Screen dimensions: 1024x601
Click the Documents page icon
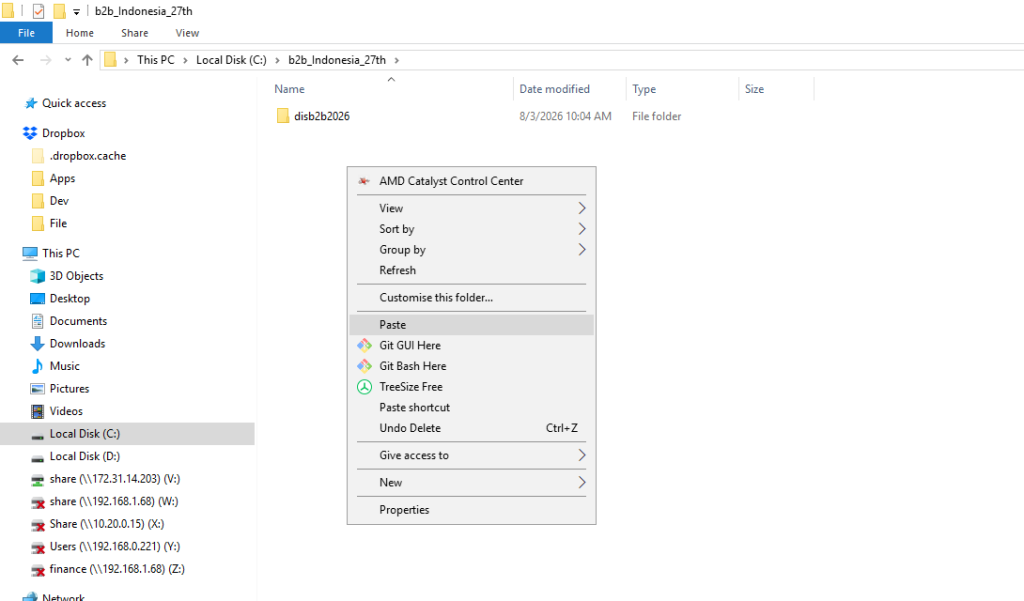(x=38, y=321)
